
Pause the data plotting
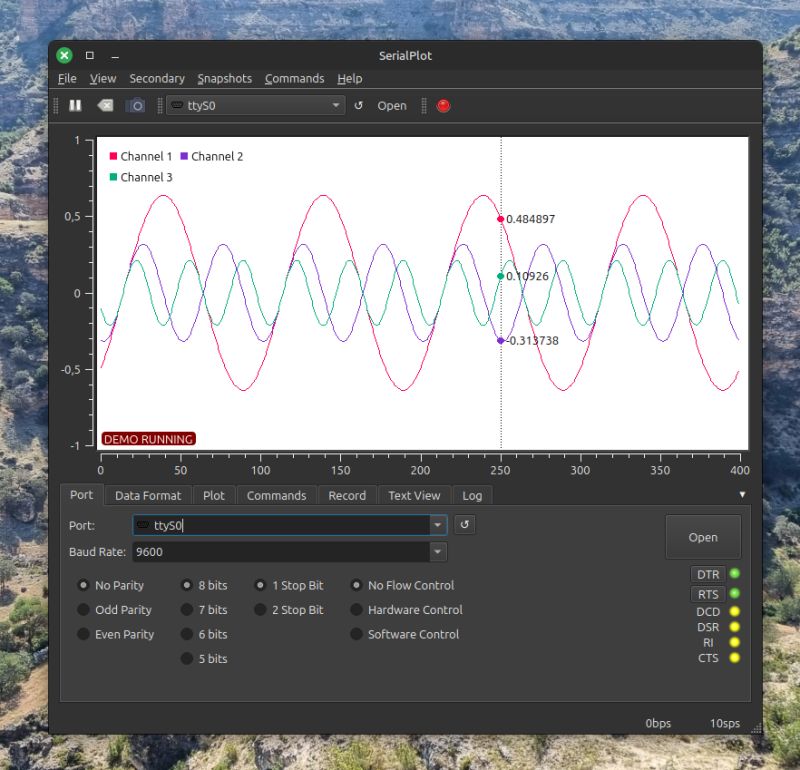coord(75,105)
